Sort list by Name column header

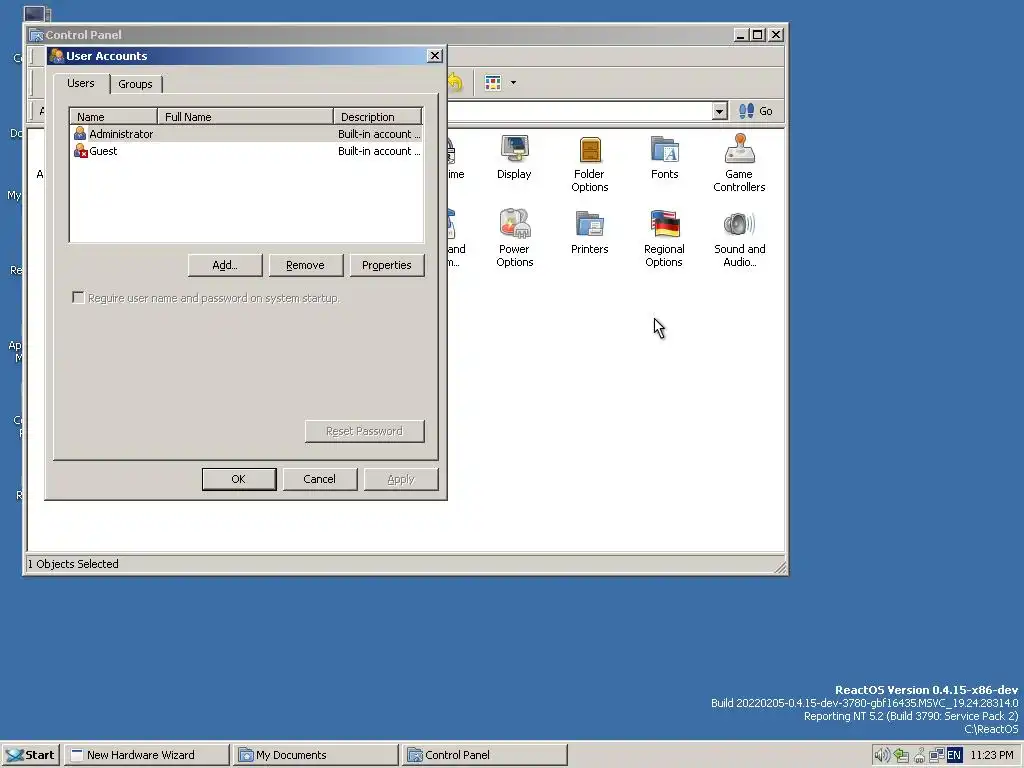pos(114,116)
